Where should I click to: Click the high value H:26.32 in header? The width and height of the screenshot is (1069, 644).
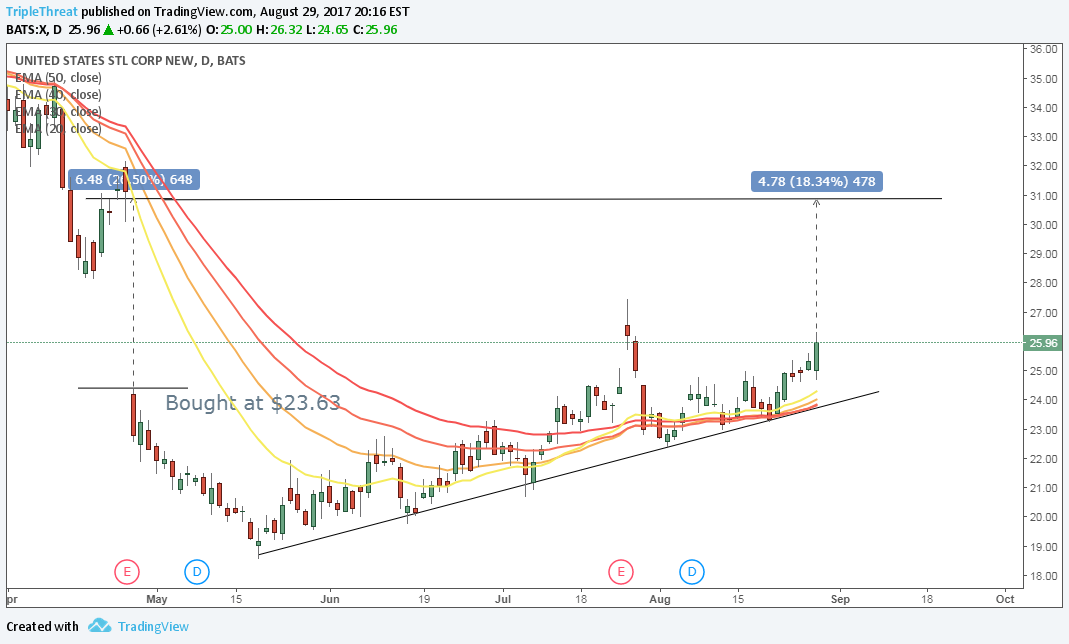[278, 30]
